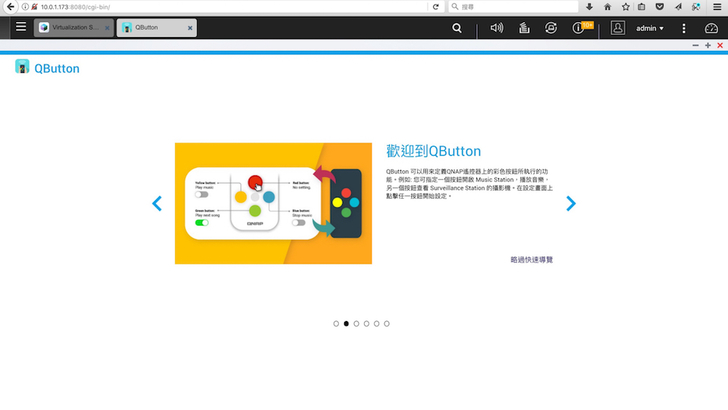728x410 pixels.
Task: Open the dashboard gauge icon
Action: pos(711,28)
